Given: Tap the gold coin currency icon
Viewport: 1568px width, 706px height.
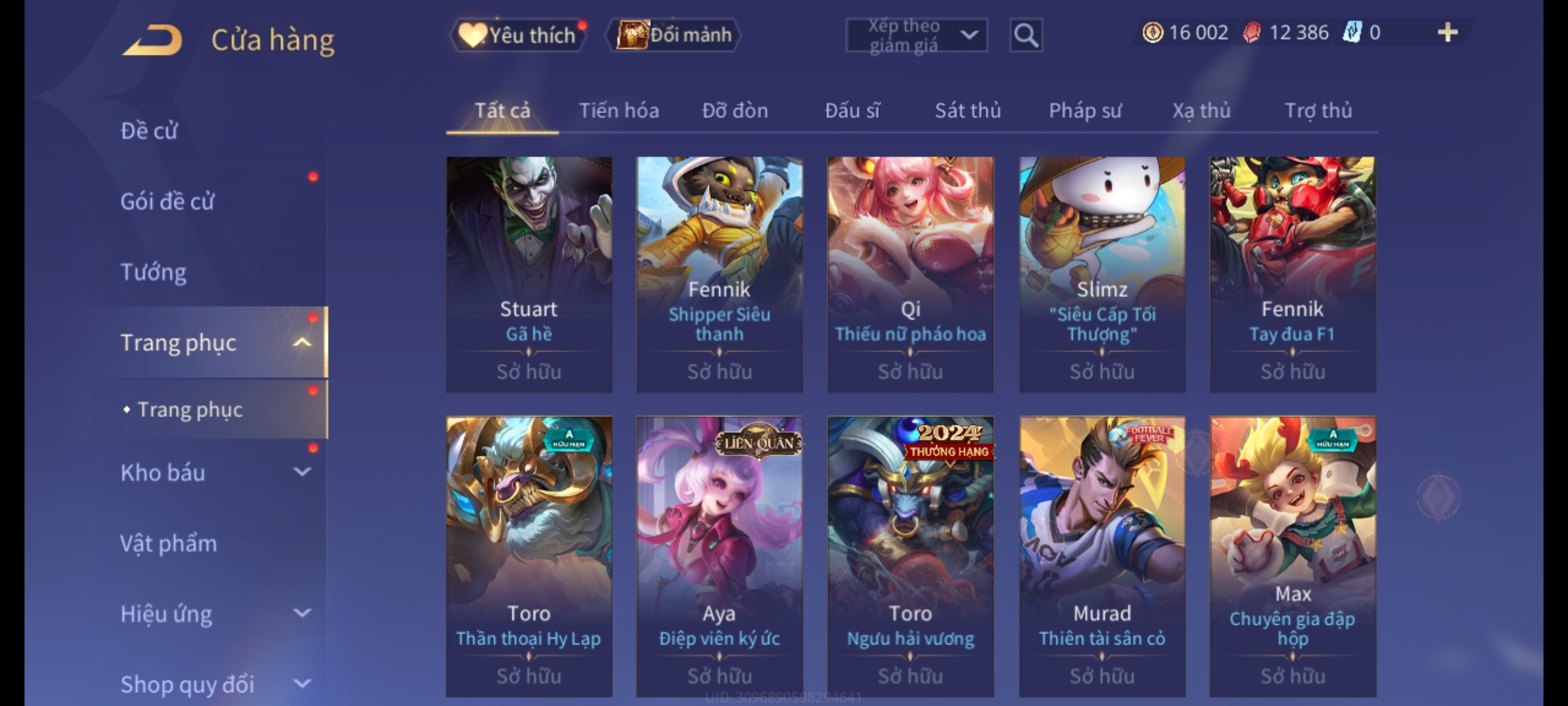Looking at the screenshot, I should [1152, 33].
